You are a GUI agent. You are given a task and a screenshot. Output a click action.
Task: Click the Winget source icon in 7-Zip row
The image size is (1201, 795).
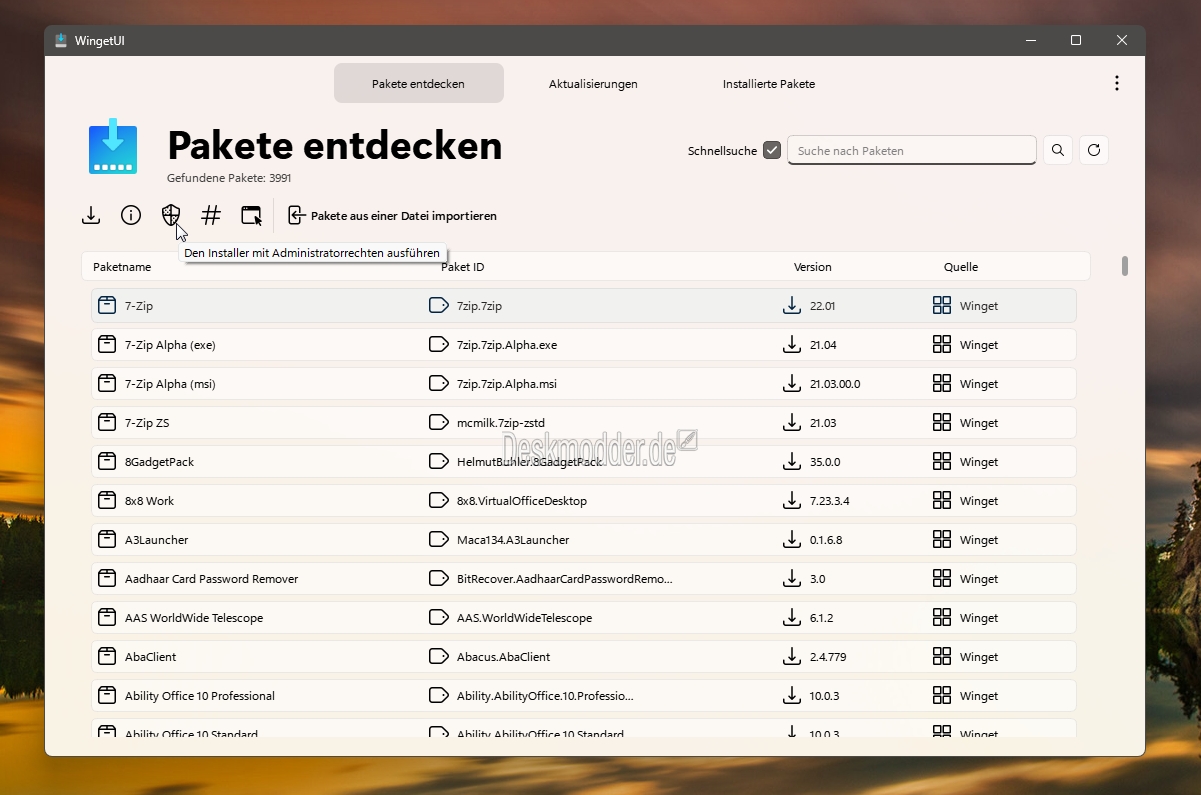(x=942, y=305)
